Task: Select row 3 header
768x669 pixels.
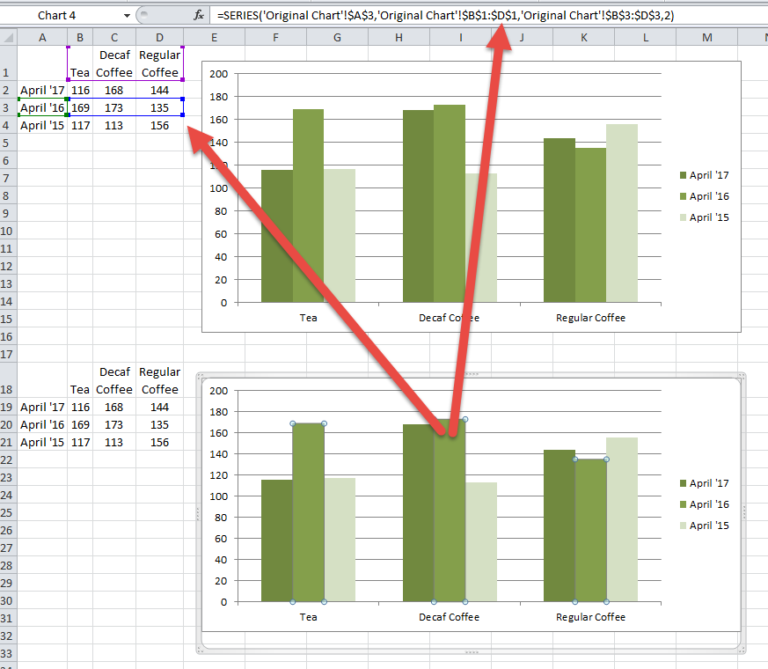Action: click(8, 108)
